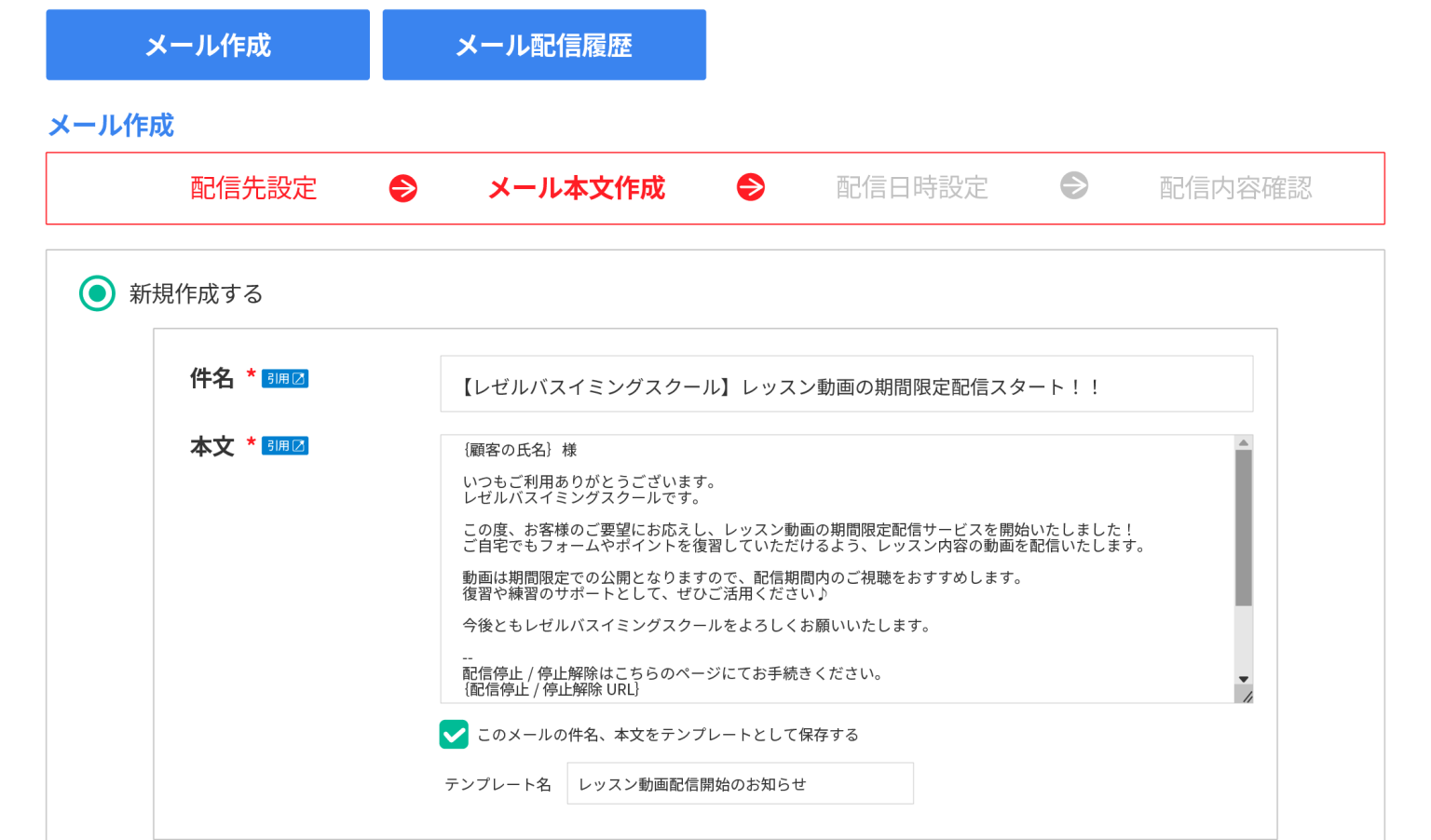This screenshot has width=1431, height=840.
Task: Select 新規作成する radio button
Action: [x=97, y=293]
